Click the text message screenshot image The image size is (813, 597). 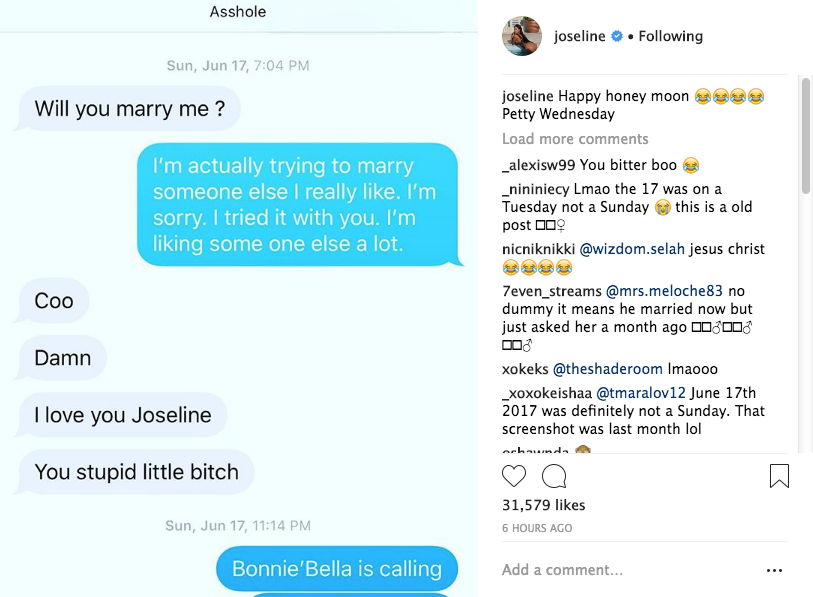coord(240,300)
